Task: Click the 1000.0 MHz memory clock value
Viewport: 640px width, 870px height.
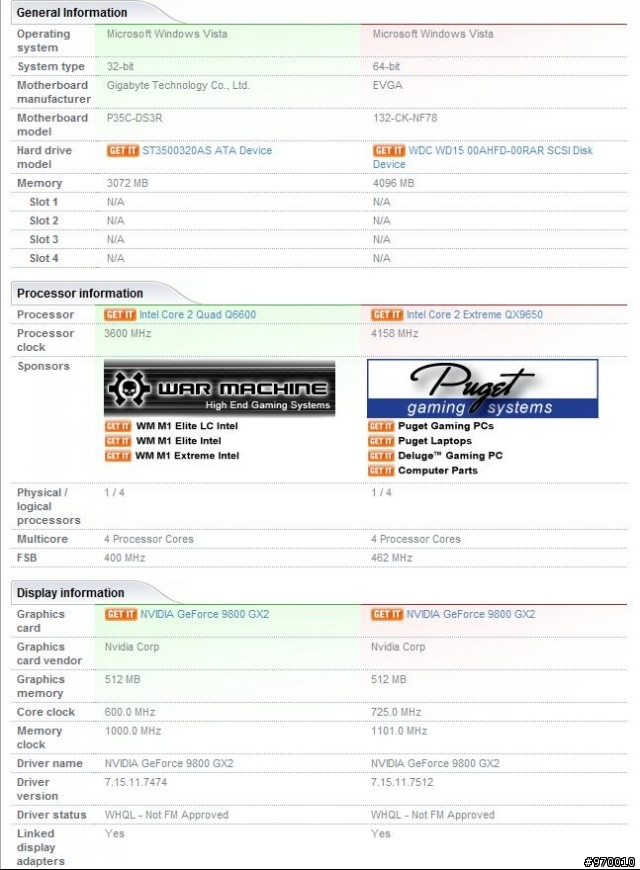Action: (133, 731)
